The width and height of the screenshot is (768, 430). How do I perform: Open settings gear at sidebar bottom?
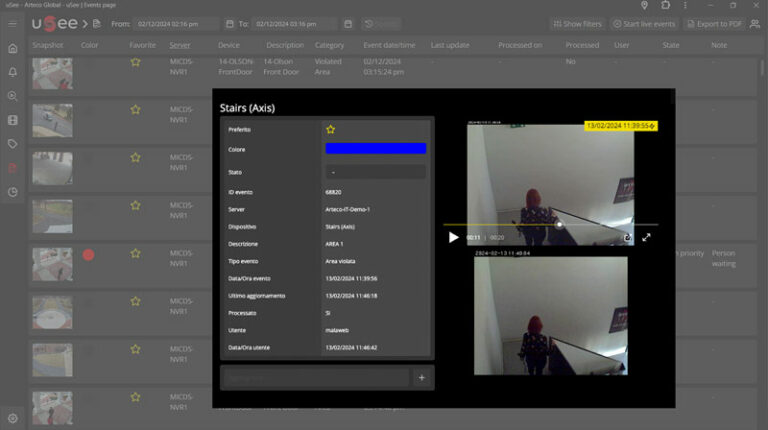pyautogui.click(x=12, y=418)
